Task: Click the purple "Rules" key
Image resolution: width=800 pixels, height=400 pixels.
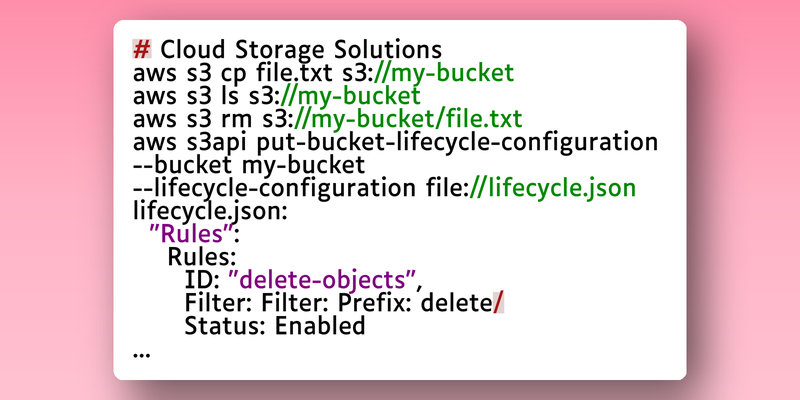Action: (x=191, y=234)
